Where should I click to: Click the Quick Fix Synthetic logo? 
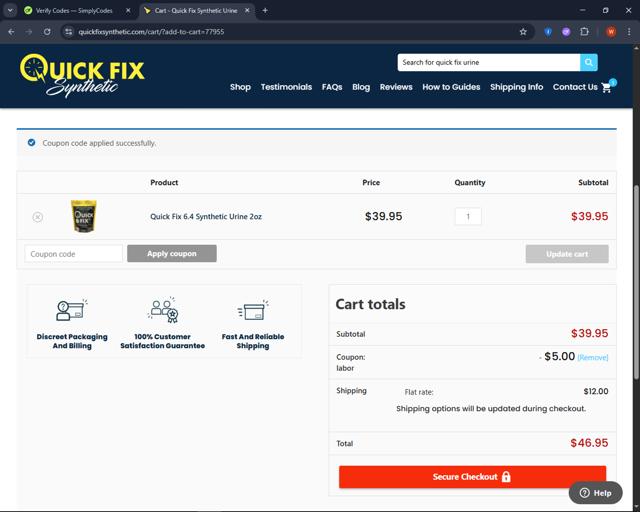(82, 75)
